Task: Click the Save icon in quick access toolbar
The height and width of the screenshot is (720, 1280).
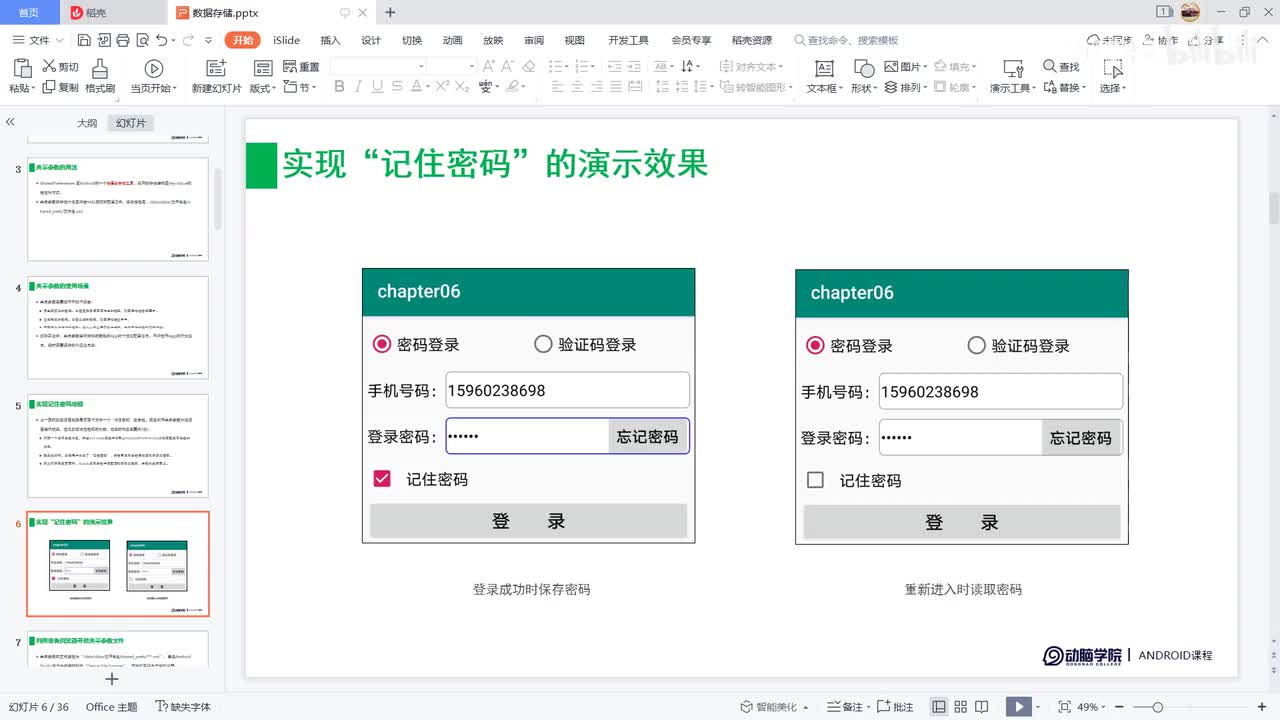Action: click(x=83, y=40)
